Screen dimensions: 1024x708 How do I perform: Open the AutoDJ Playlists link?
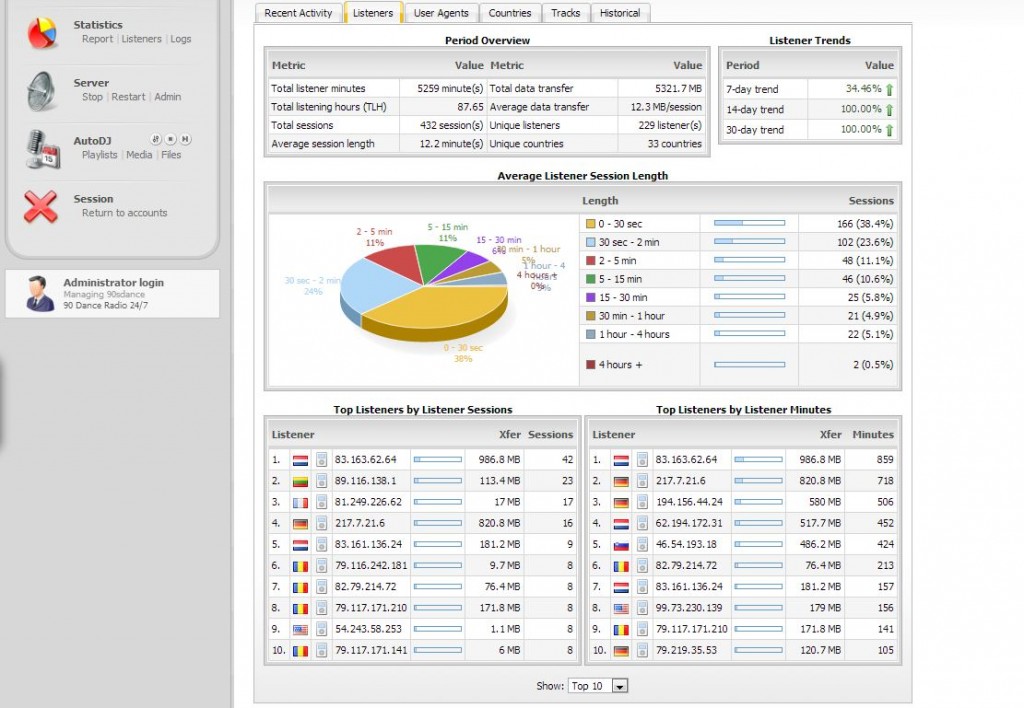click(99, 155)
